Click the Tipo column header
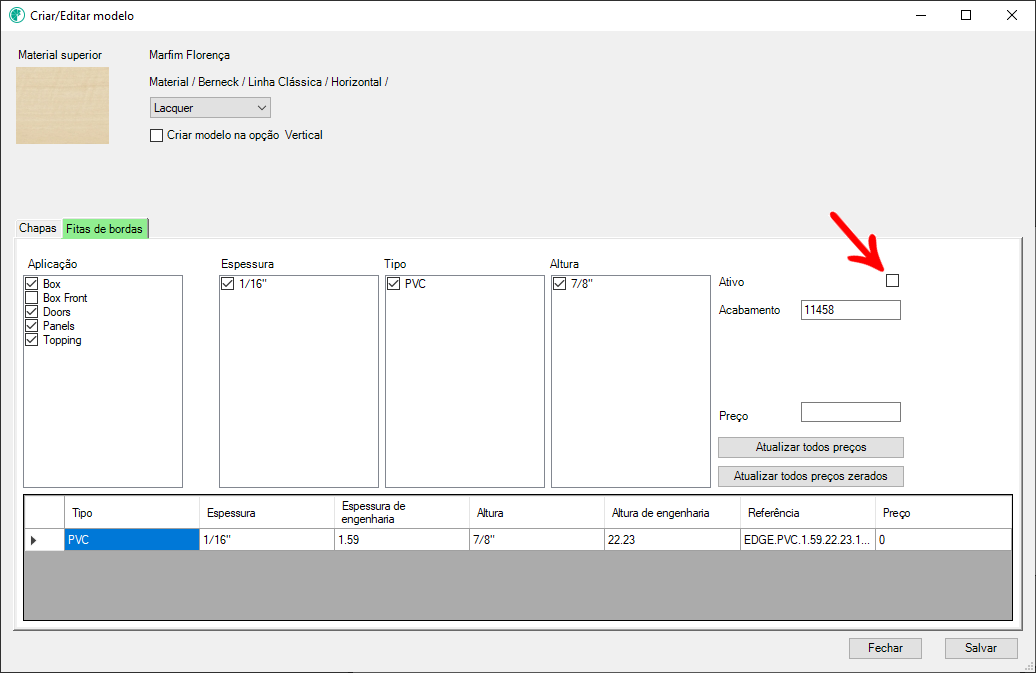Image resolution: width=1036 pixels, height=673 pixels. point(131,513)
